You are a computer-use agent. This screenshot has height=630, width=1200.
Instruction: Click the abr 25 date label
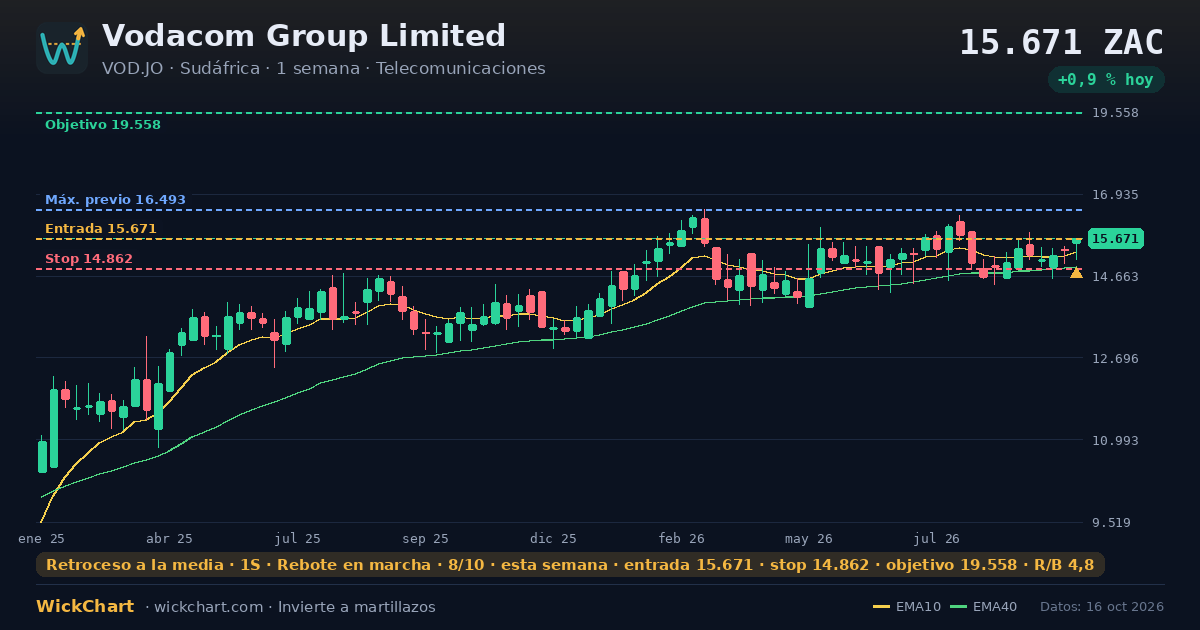pyautogui.click(x=169, y=539)
